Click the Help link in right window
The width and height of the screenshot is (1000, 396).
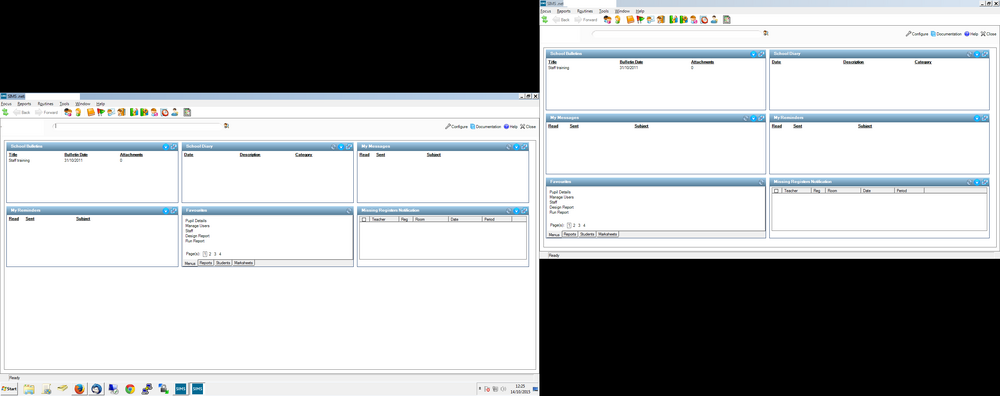click(971, 34)
